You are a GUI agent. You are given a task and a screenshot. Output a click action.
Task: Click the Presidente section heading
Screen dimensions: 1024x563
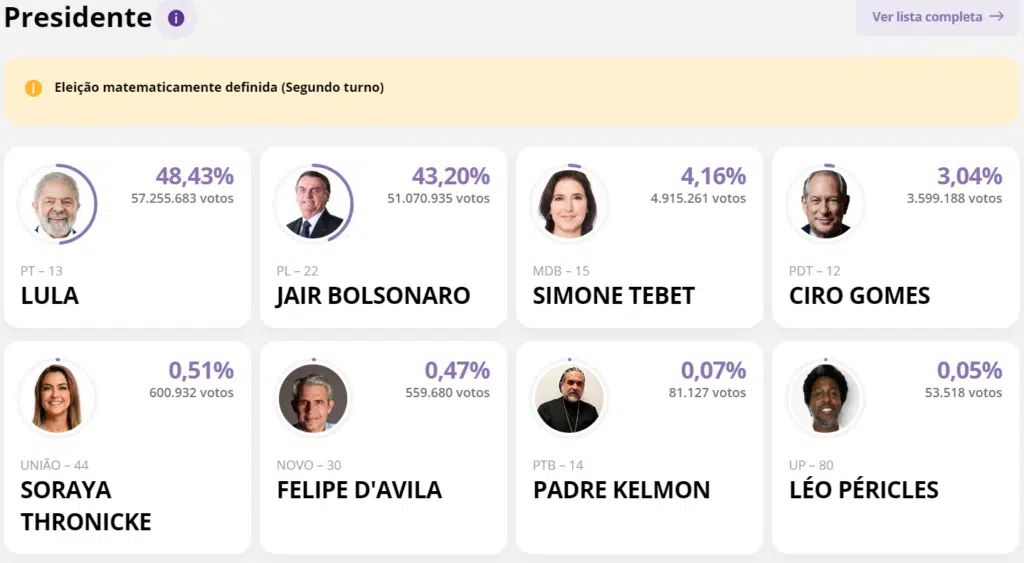point(78,18)
